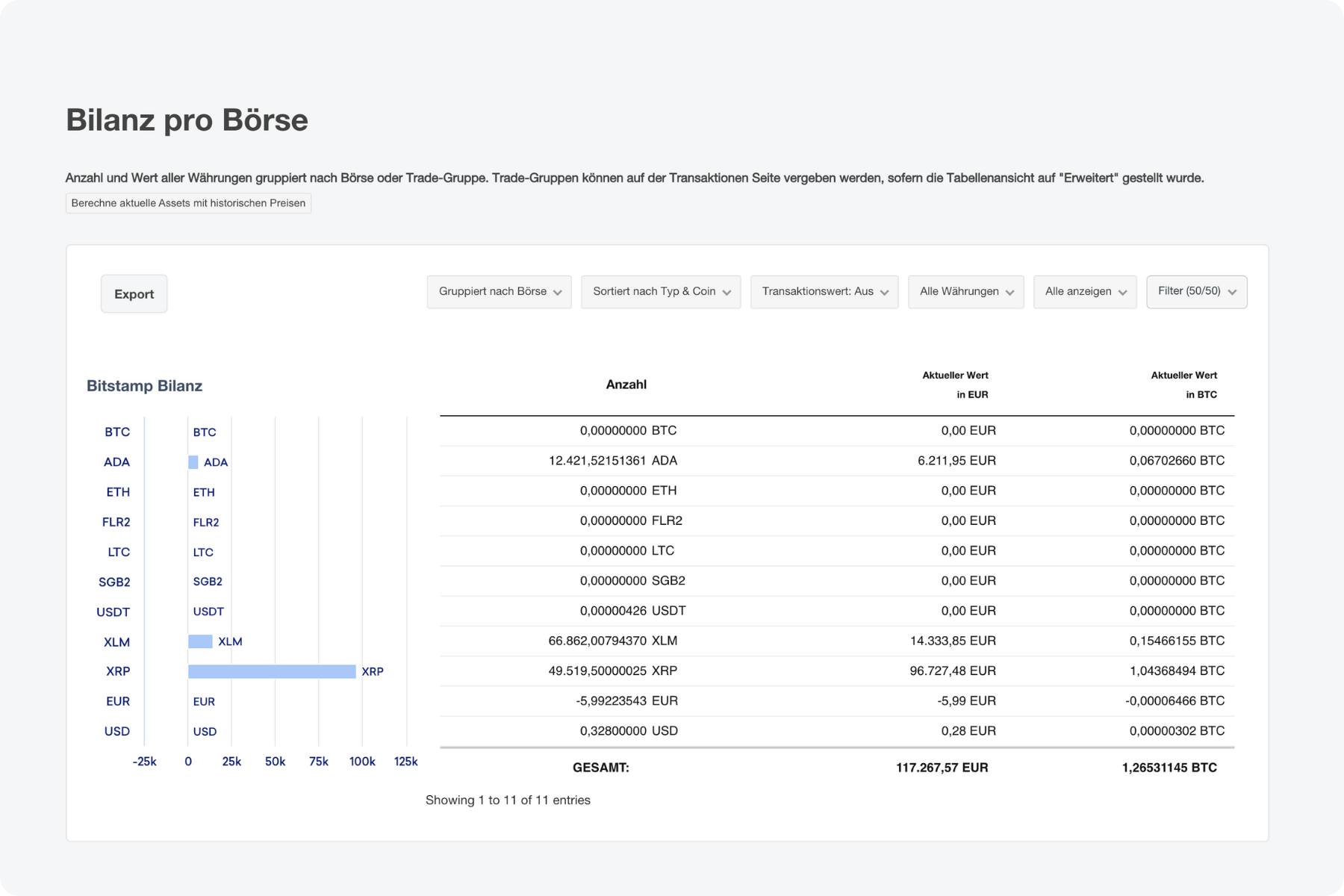Click Berechne aktuelle Assets mit historischen Preisen
1344x896 pixels.
click(x=188, y=203)
